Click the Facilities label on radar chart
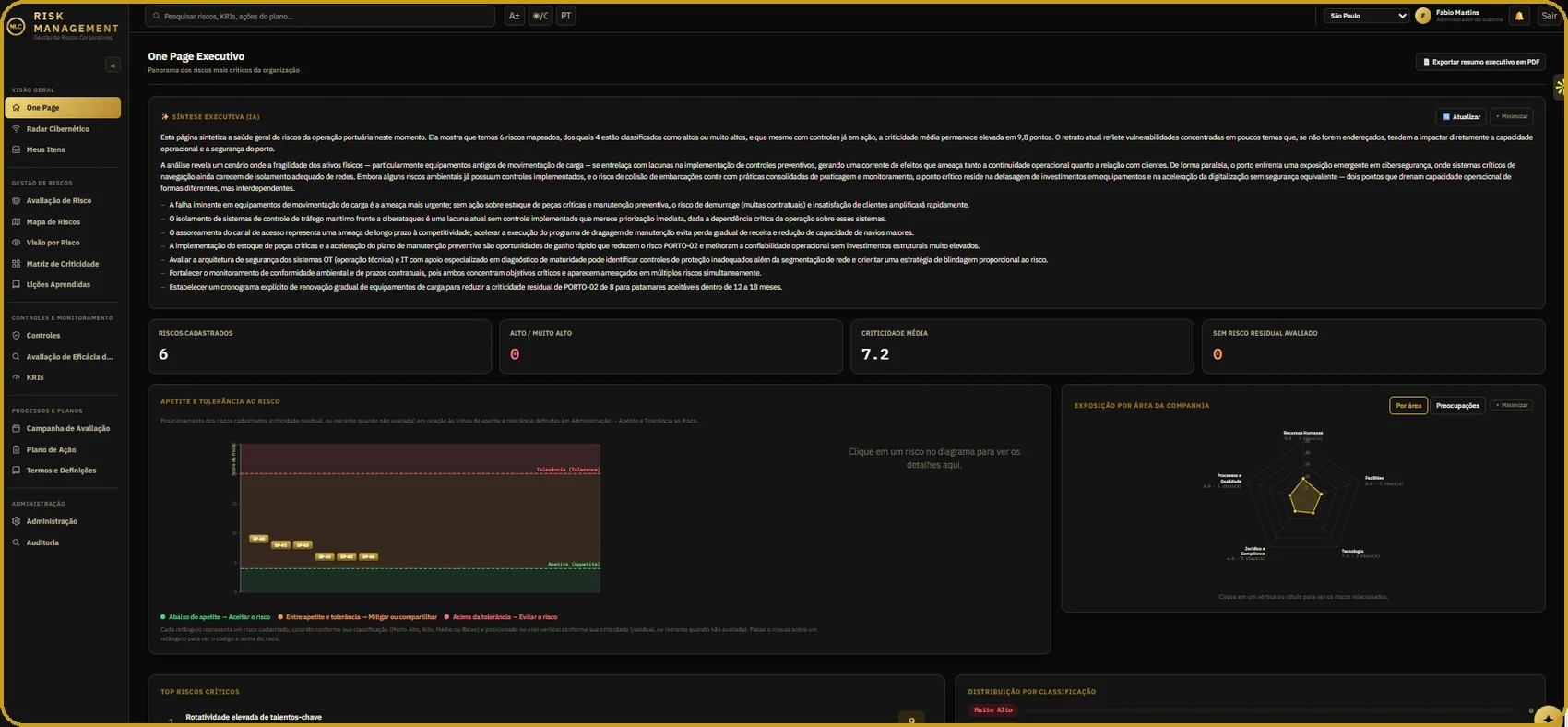This screenshot has width=1568, height=727. click(1374, 478)
